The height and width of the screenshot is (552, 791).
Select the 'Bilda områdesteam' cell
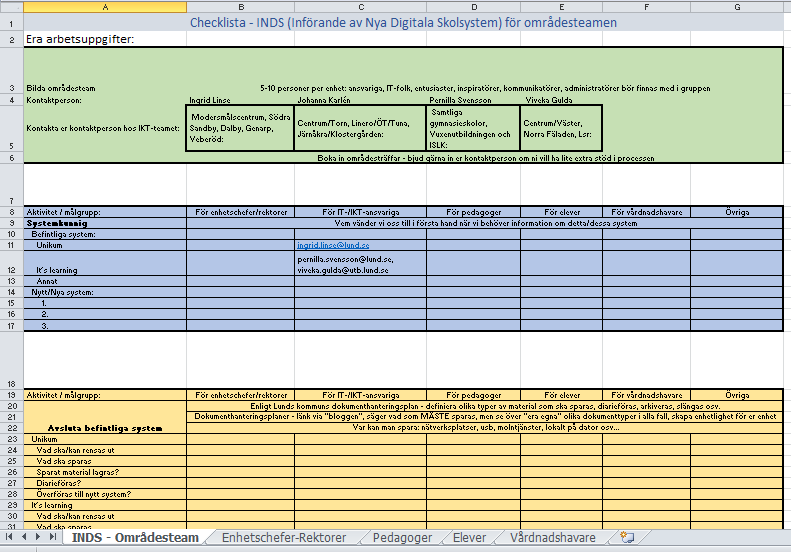[x=105, y=71]
